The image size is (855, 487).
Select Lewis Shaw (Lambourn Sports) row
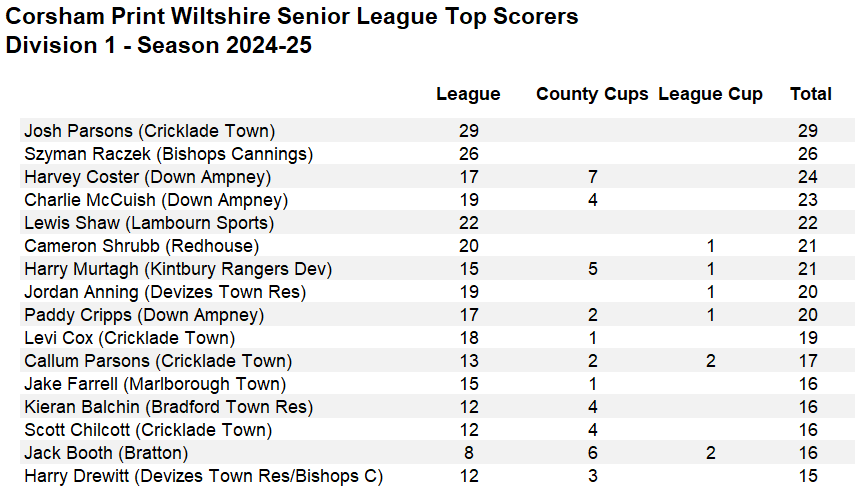(x=437, y=223)
